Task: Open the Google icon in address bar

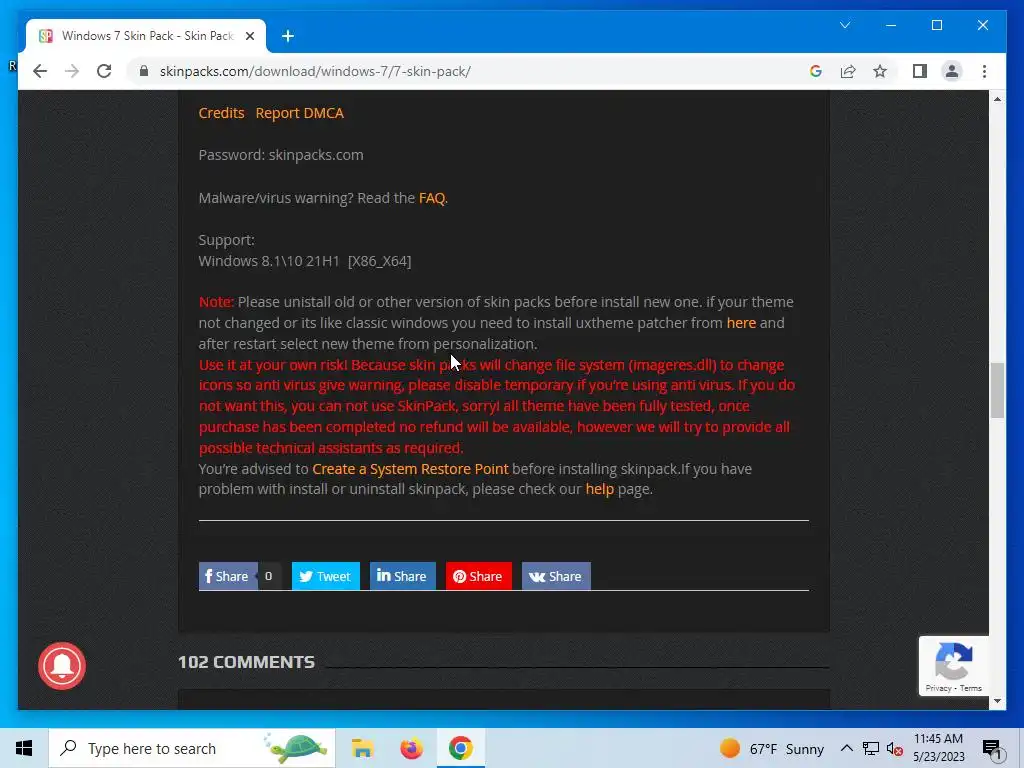Action: (816, 71)
